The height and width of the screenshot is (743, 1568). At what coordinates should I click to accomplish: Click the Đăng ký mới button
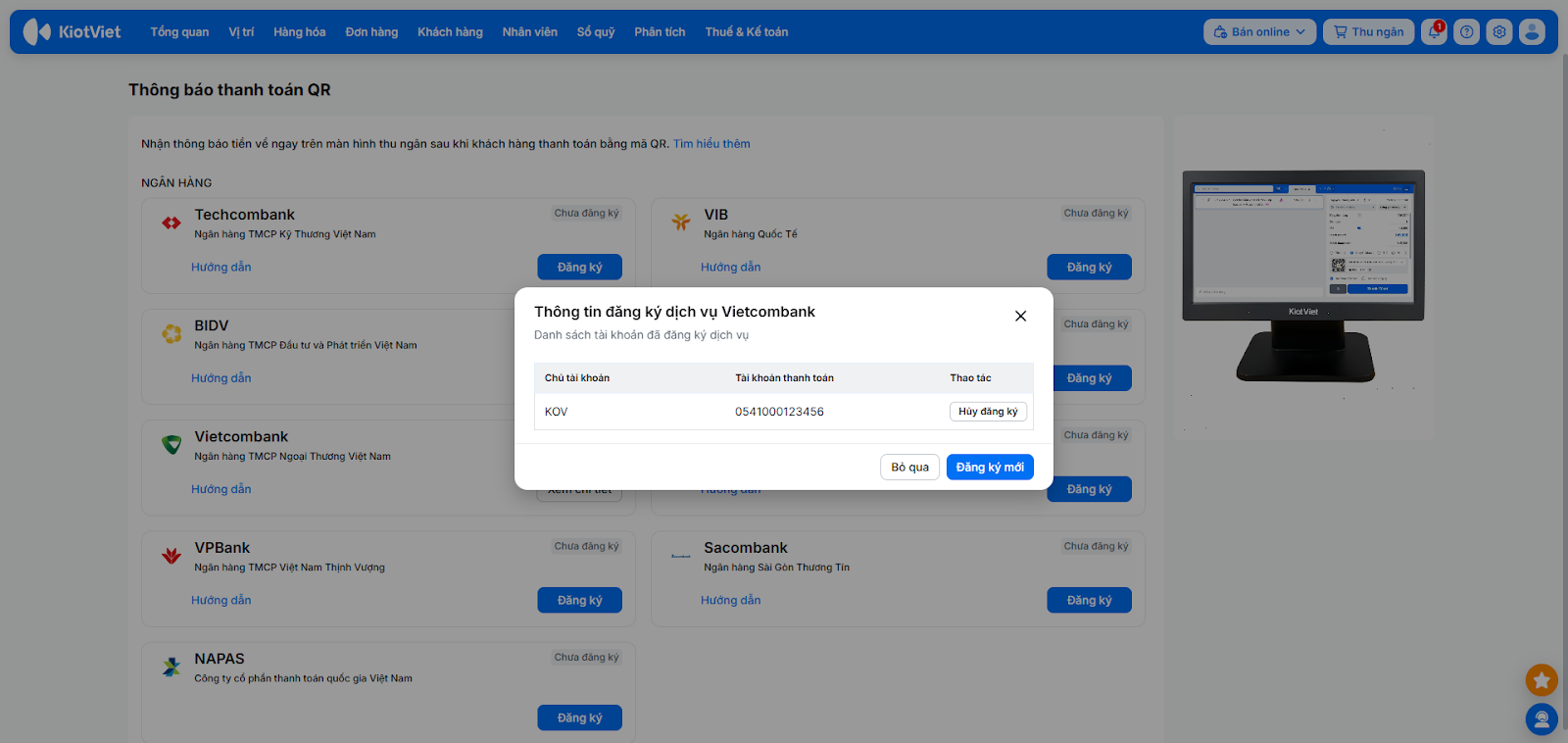click(990, 468)
